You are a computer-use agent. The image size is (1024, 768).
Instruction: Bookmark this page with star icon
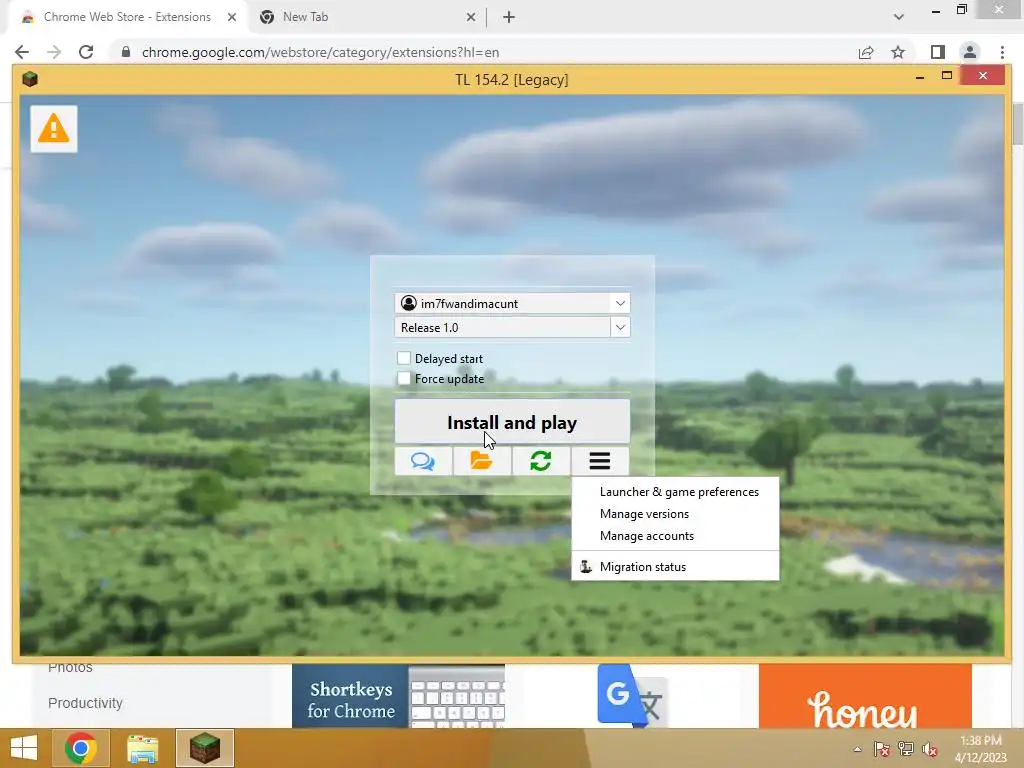click(x=898, y=52)
